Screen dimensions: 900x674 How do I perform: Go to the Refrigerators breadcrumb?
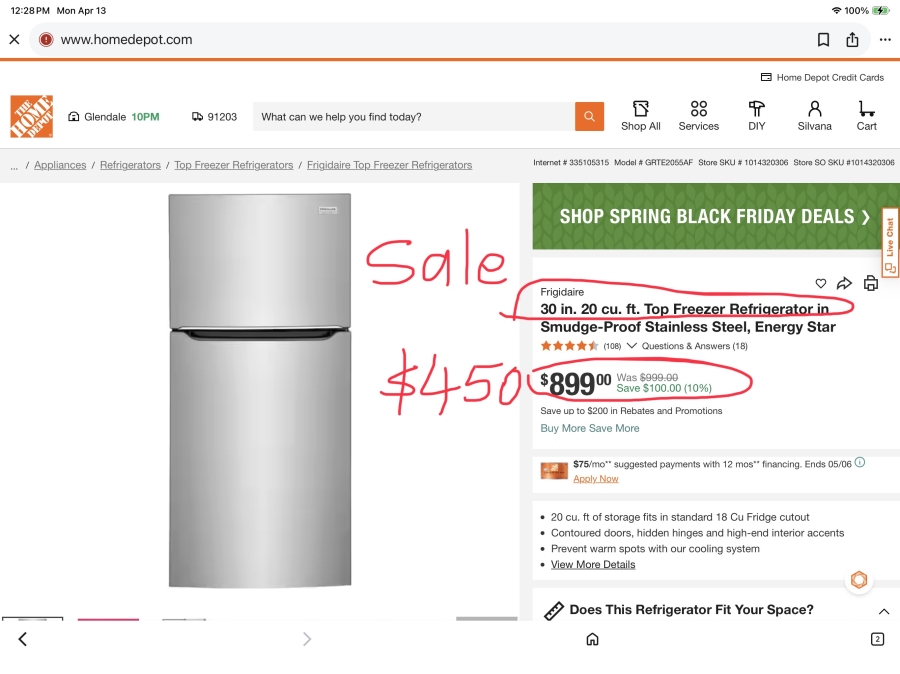click(130, 165)
